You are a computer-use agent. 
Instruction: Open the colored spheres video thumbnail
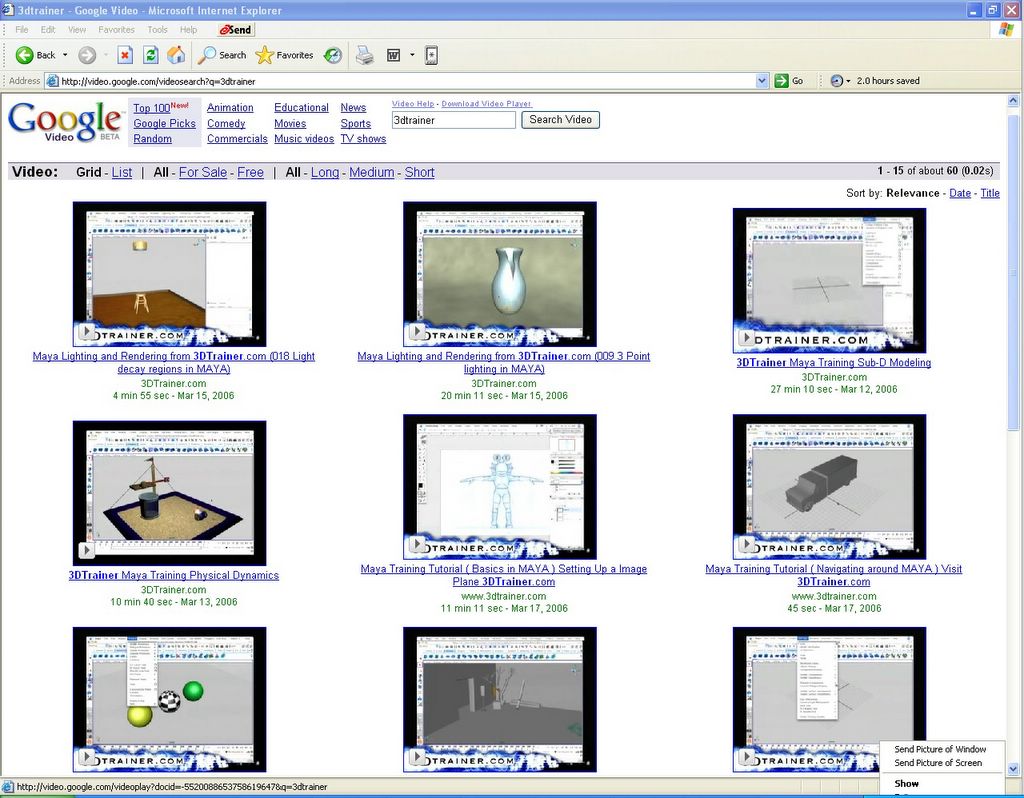tap(170, 699)
